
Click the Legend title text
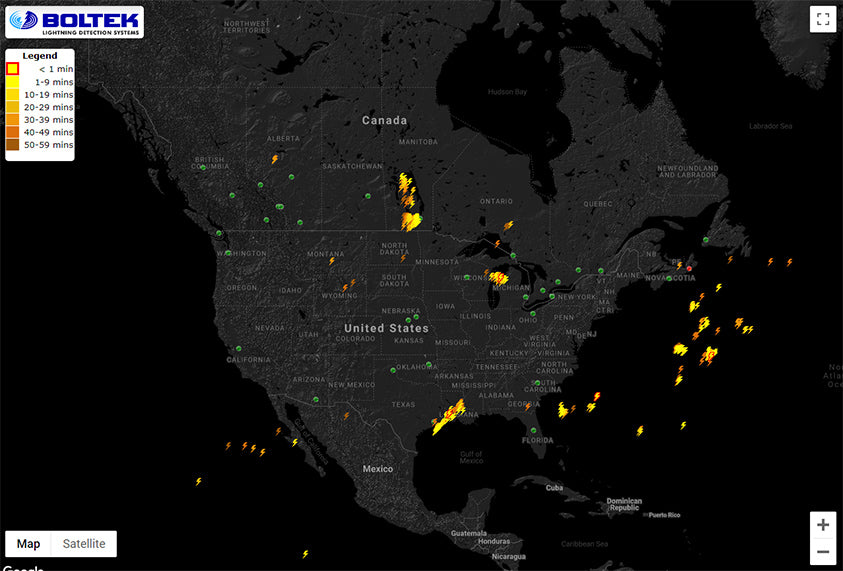click(40, 56)
